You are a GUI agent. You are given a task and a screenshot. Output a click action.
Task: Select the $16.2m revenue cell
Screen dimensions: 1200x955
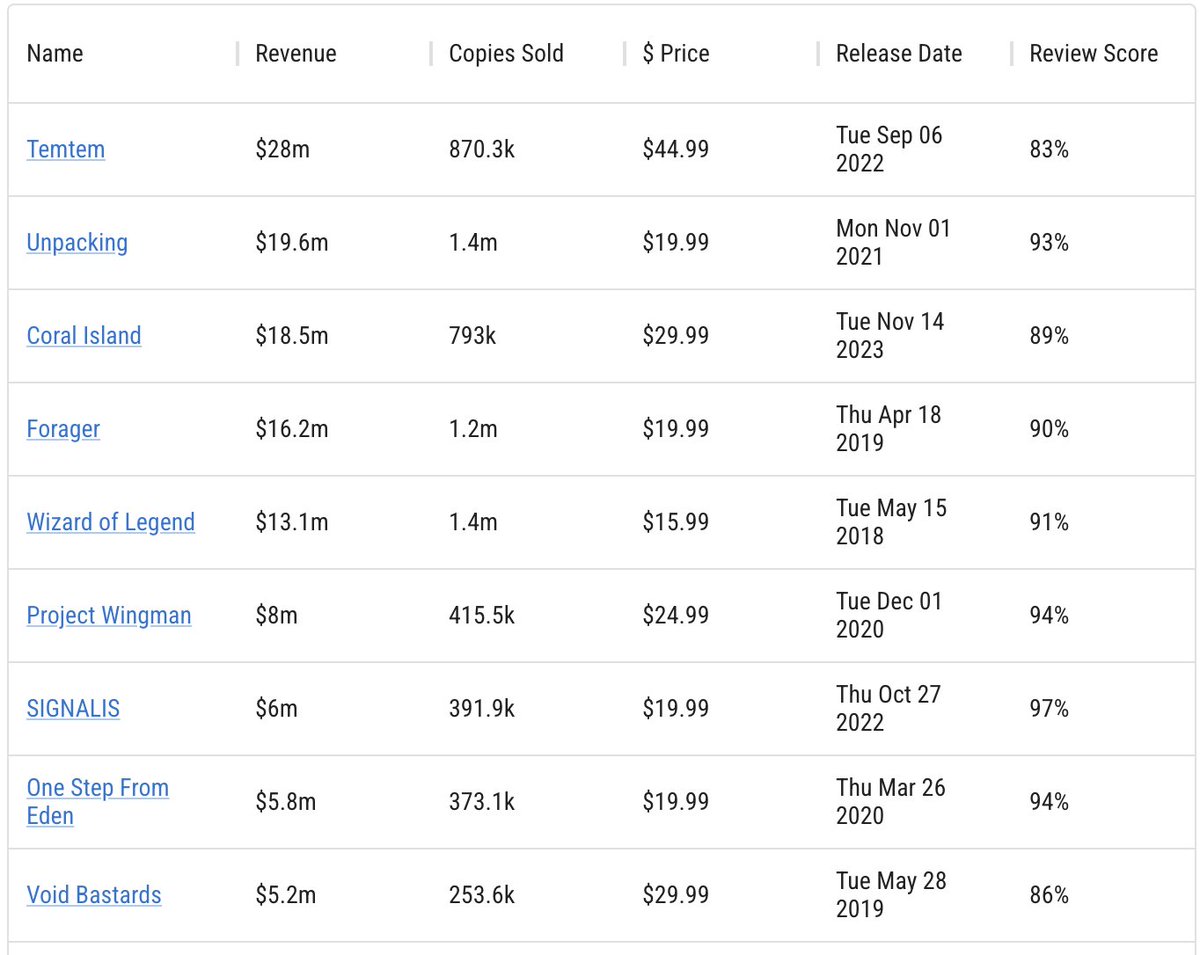coord(292,429)
